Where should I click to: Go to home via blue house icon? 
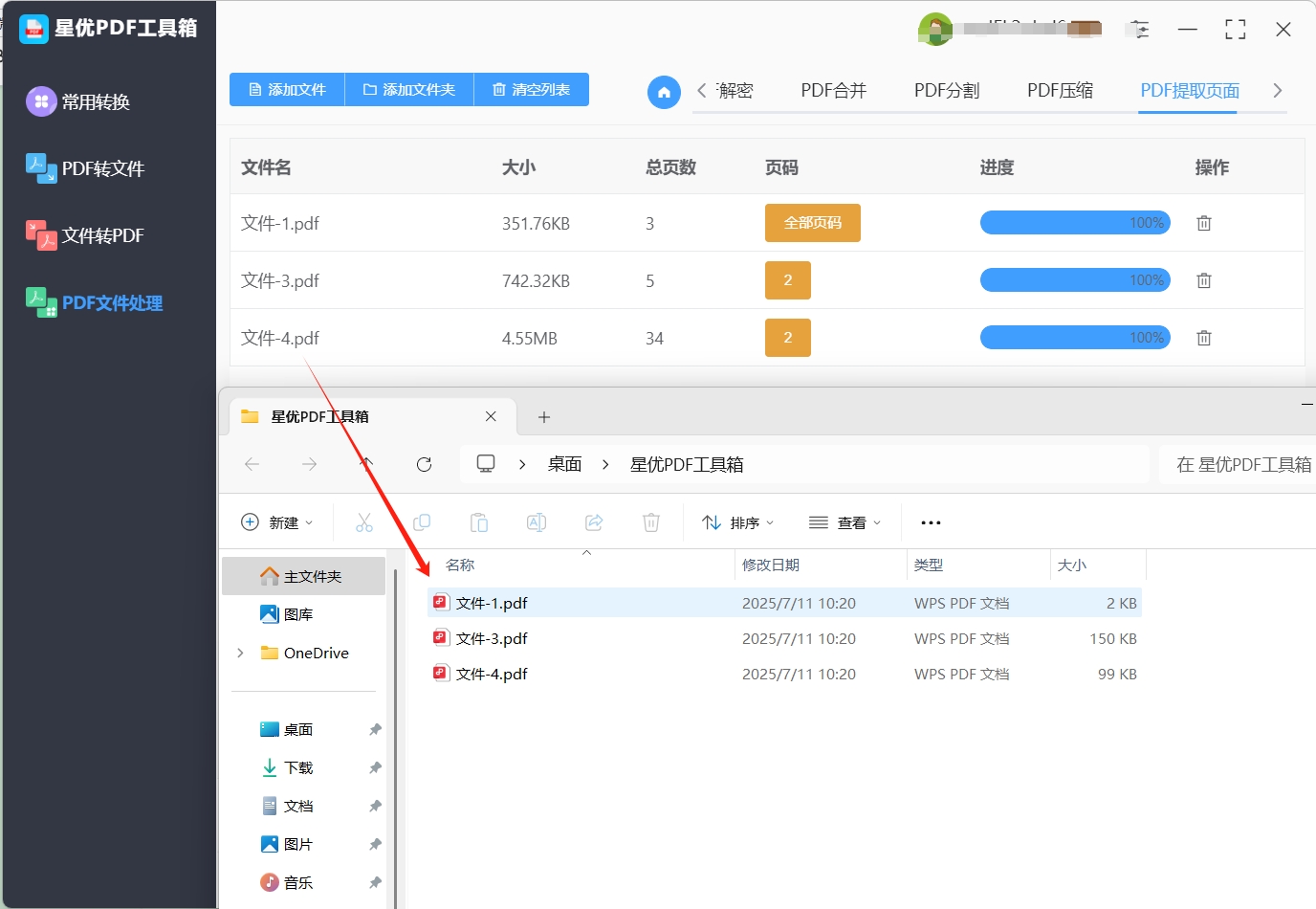(664, 92)
